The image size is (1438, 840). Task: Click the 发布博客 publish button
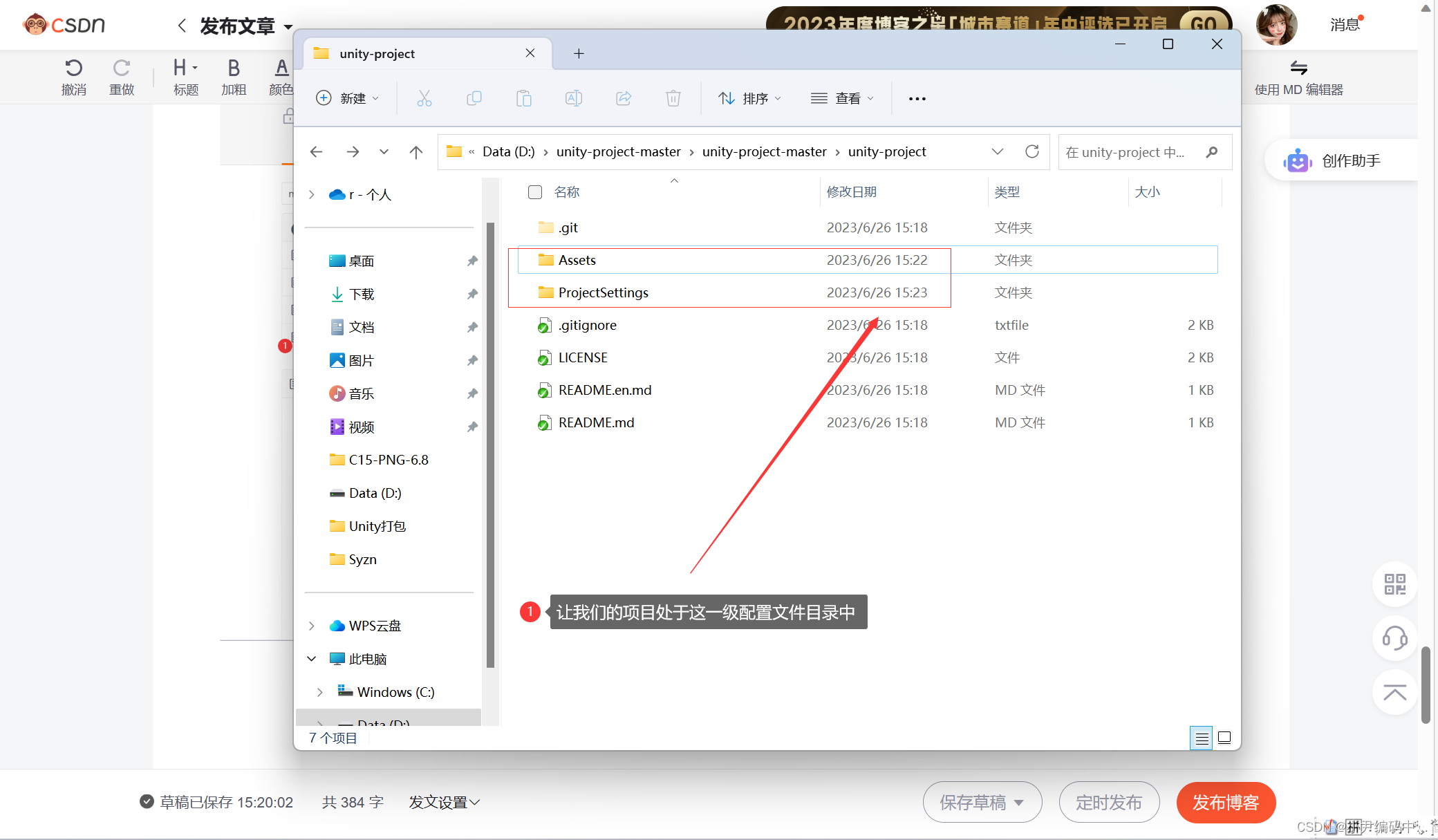1225,803
